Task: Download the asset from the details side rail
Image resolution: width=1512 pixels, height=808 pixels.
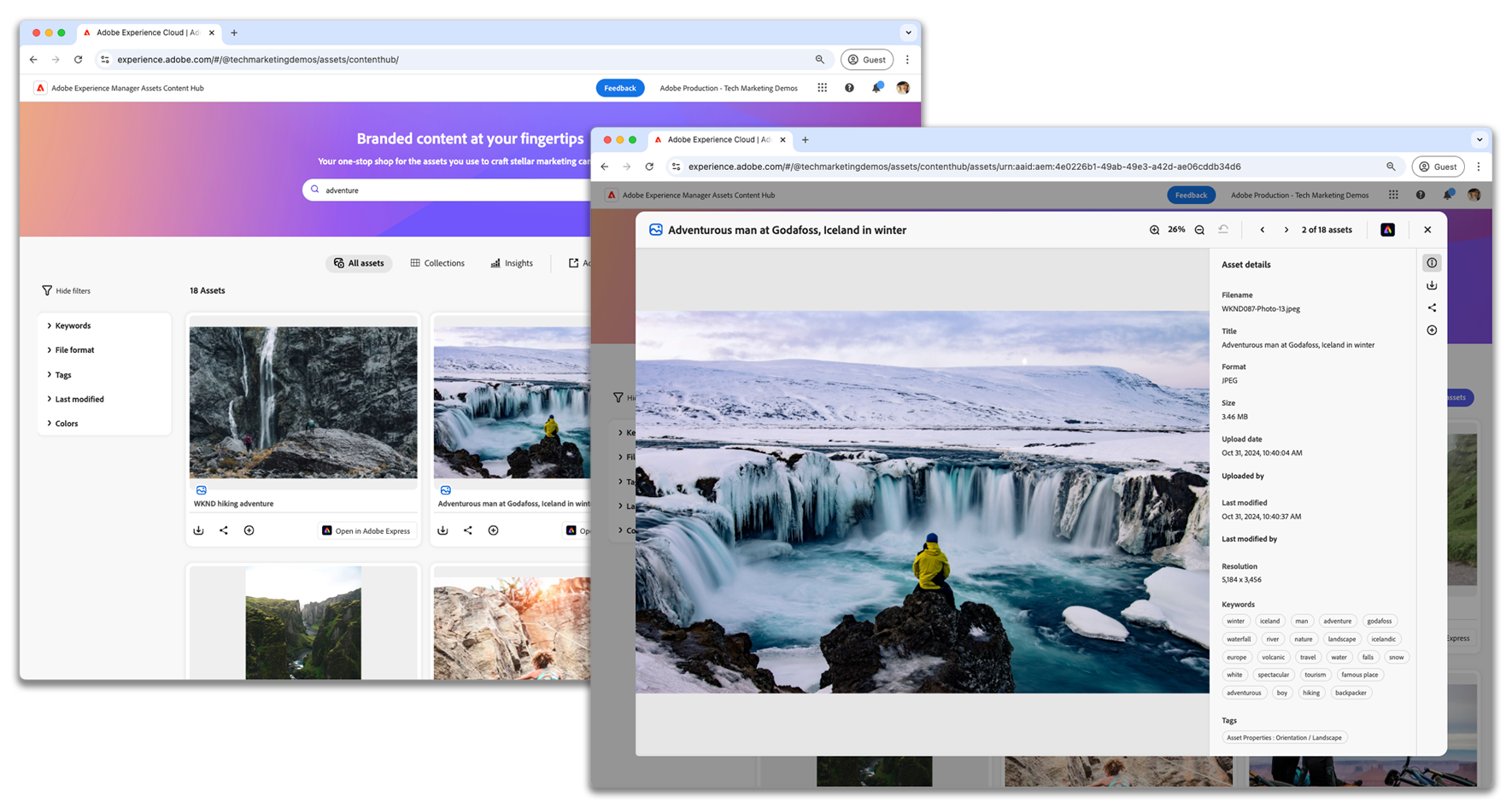Action: coord(1432,285)
